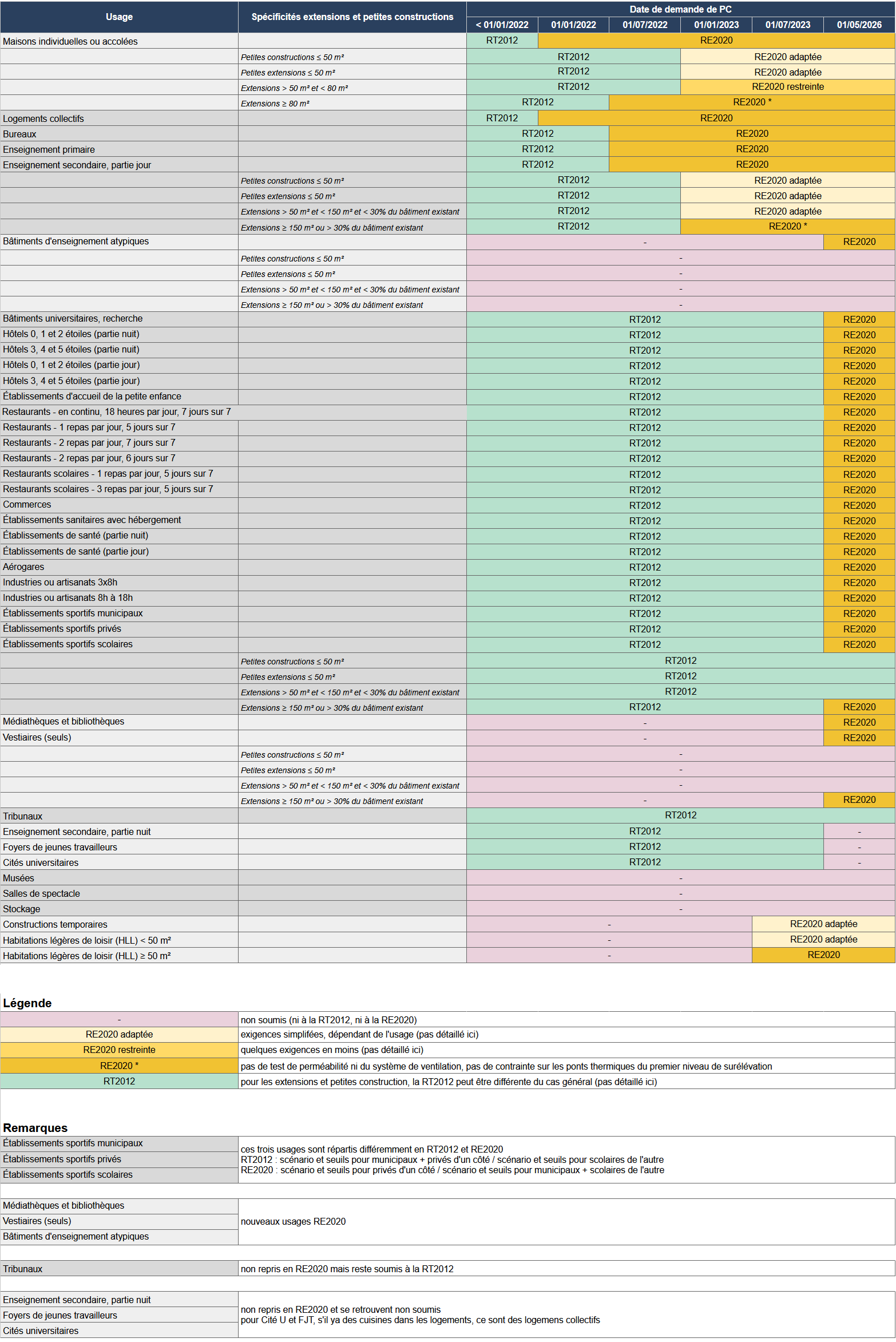This screenshot has width=896, height=1342.
Task: Select remark "non repris en RE2020 mais reste soumis à la RT2012"
Action: click(x=347, y=1269)
